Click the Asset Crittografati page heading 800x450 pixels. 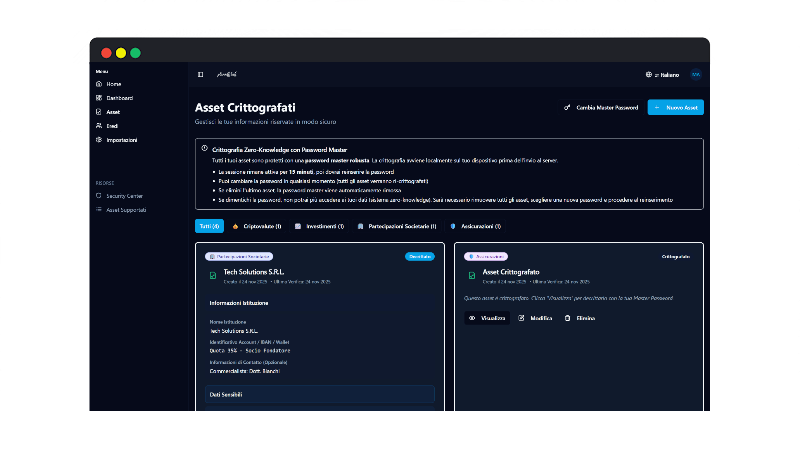(245, 108)
